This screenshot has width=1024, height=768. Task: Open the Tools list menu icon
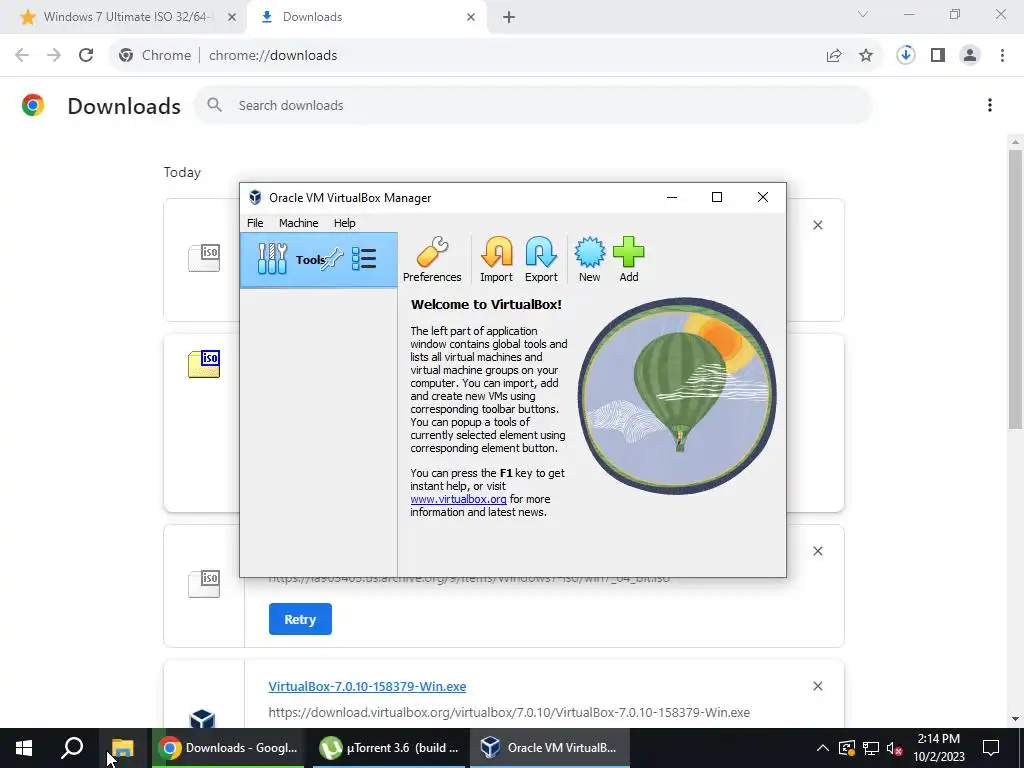pyautogui.click(x=364, y=259)
